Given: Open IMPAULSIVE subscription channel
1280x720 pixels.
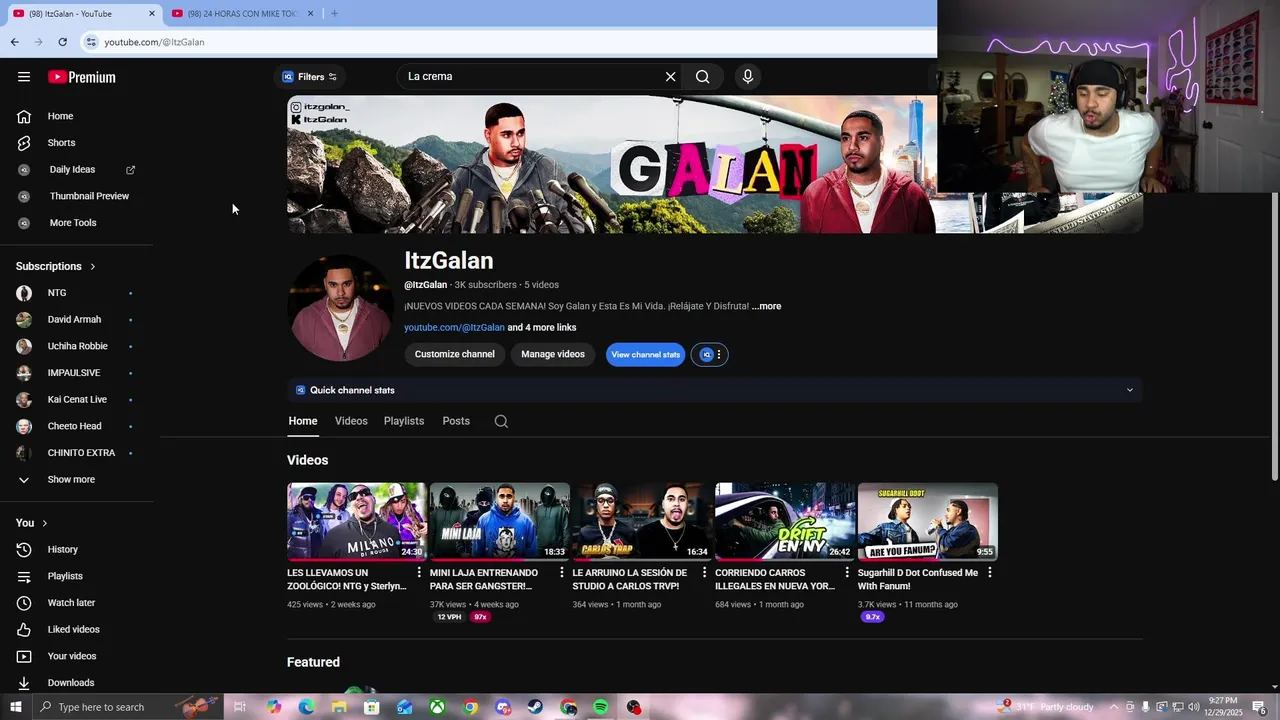Looking at the screenshot, I should click(76, 373).
